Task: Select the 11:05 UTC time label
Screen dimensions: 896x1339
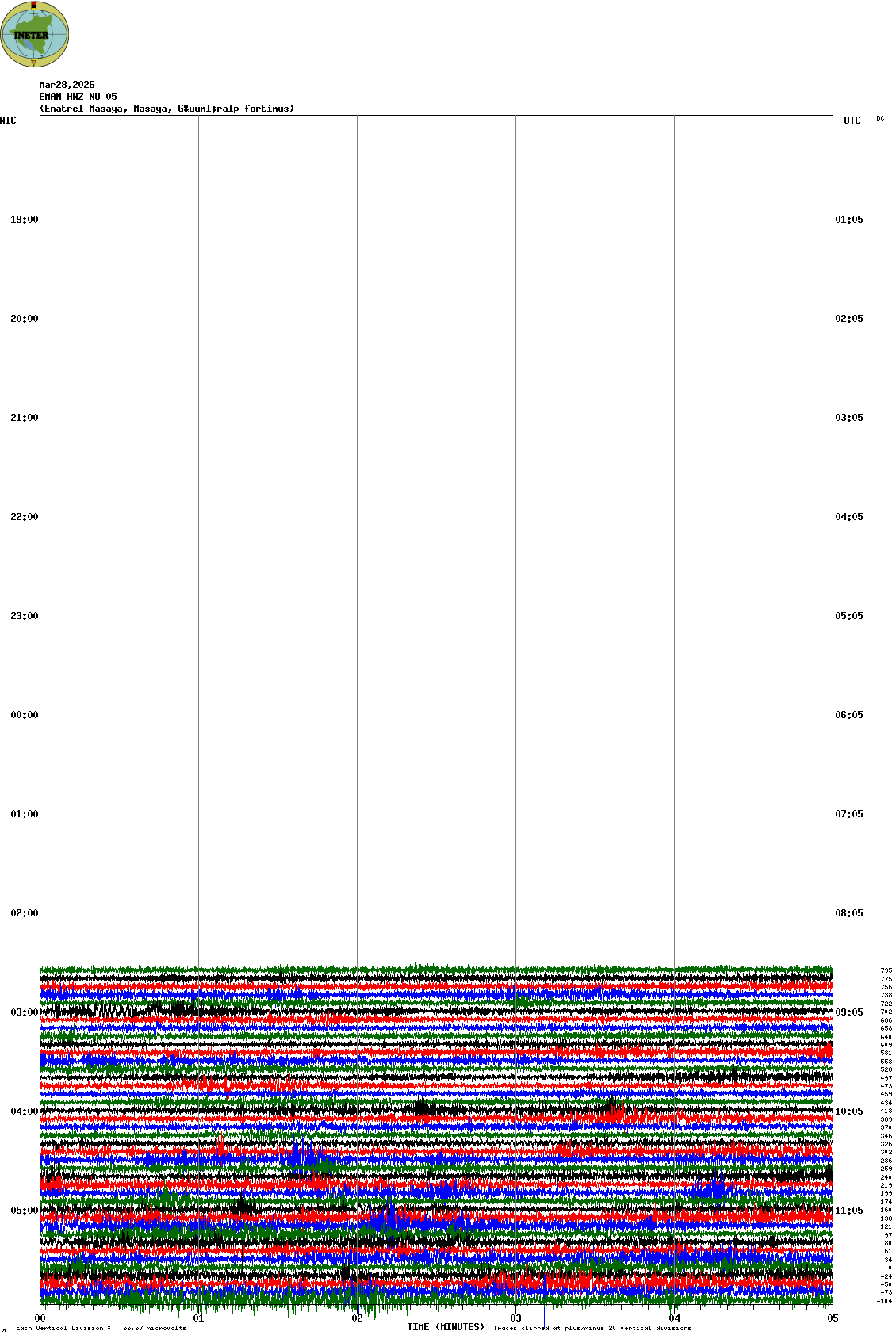Action: pos(848,1211)
